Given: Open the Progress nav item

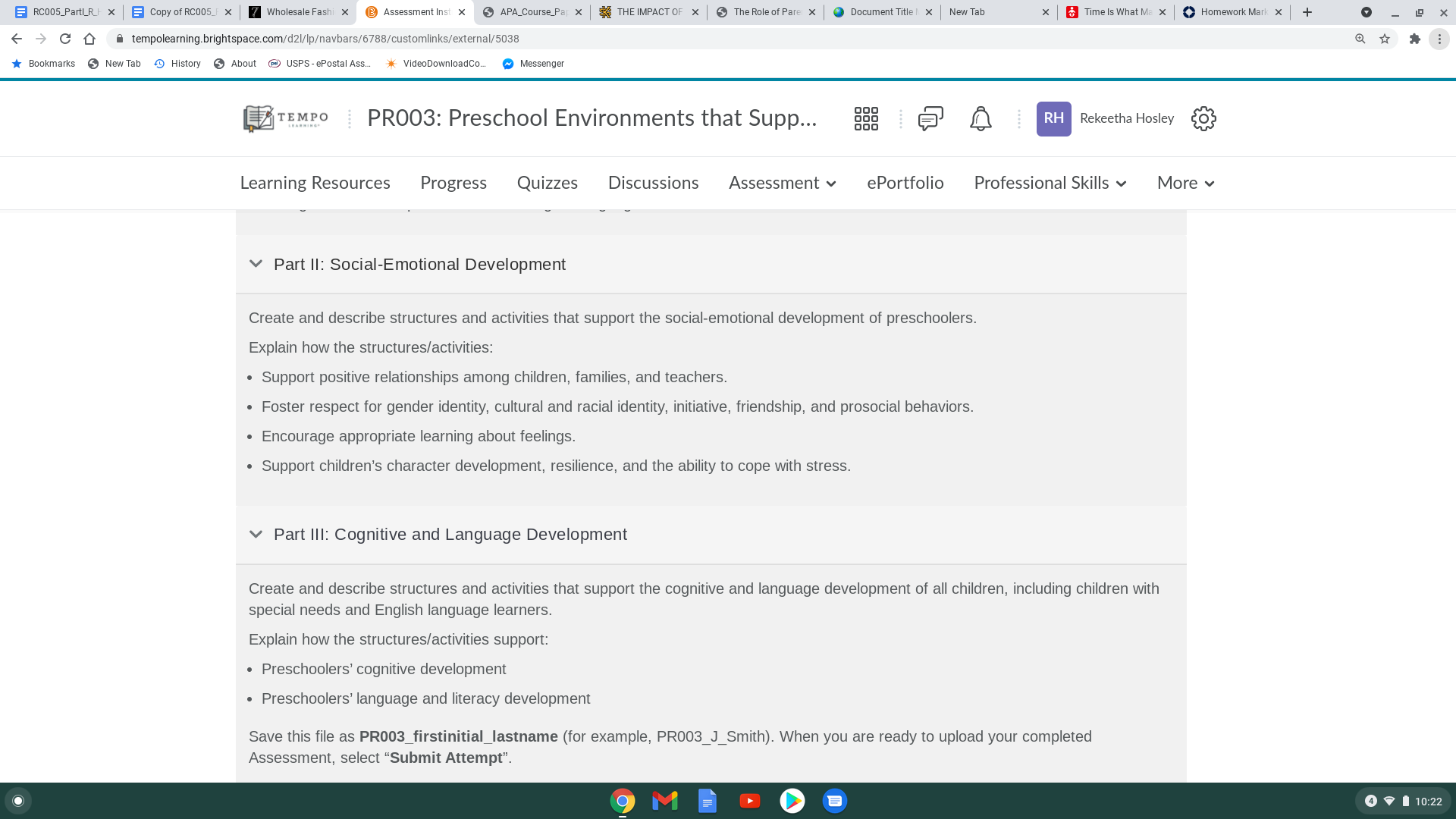Looking at the screenshot, I should [453, 183].
